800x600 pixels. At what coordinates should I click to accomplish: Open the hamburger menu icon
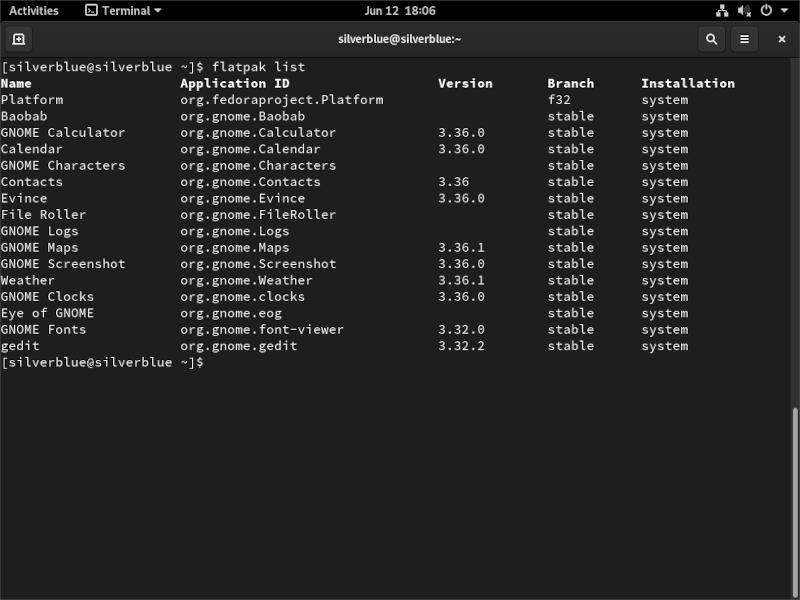pyautogui.click(x=745, y=39)
